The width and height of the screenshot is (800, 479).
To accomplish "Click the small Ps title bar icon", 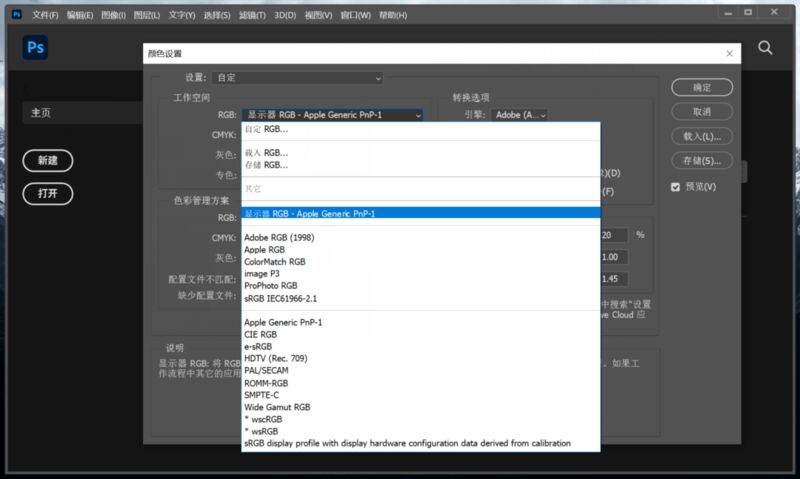I will (17, 14).
